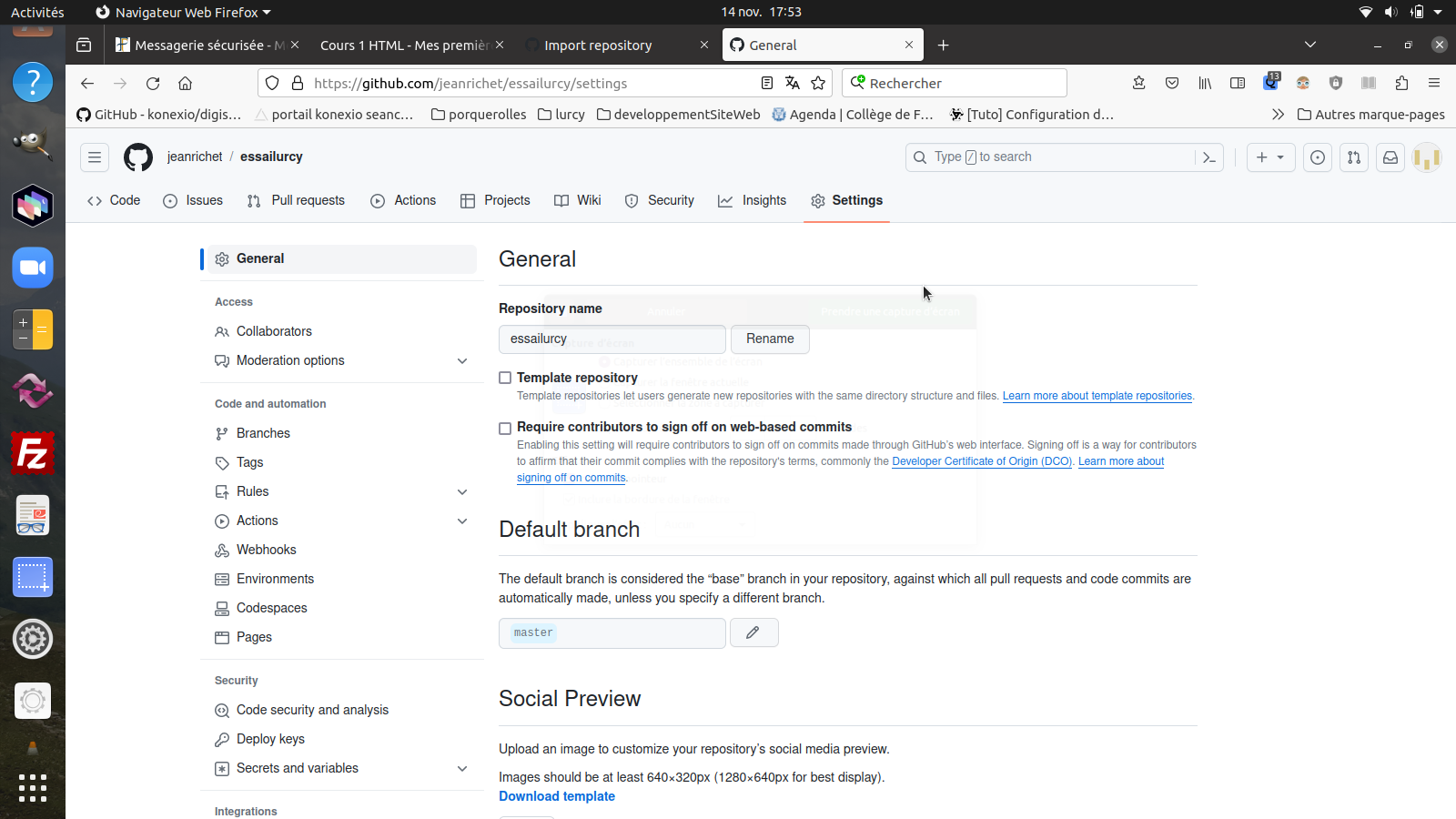Viewport: 1456px width, 819px height.
Task: Select the Import repository browser tab
Action: pos(597,45)
